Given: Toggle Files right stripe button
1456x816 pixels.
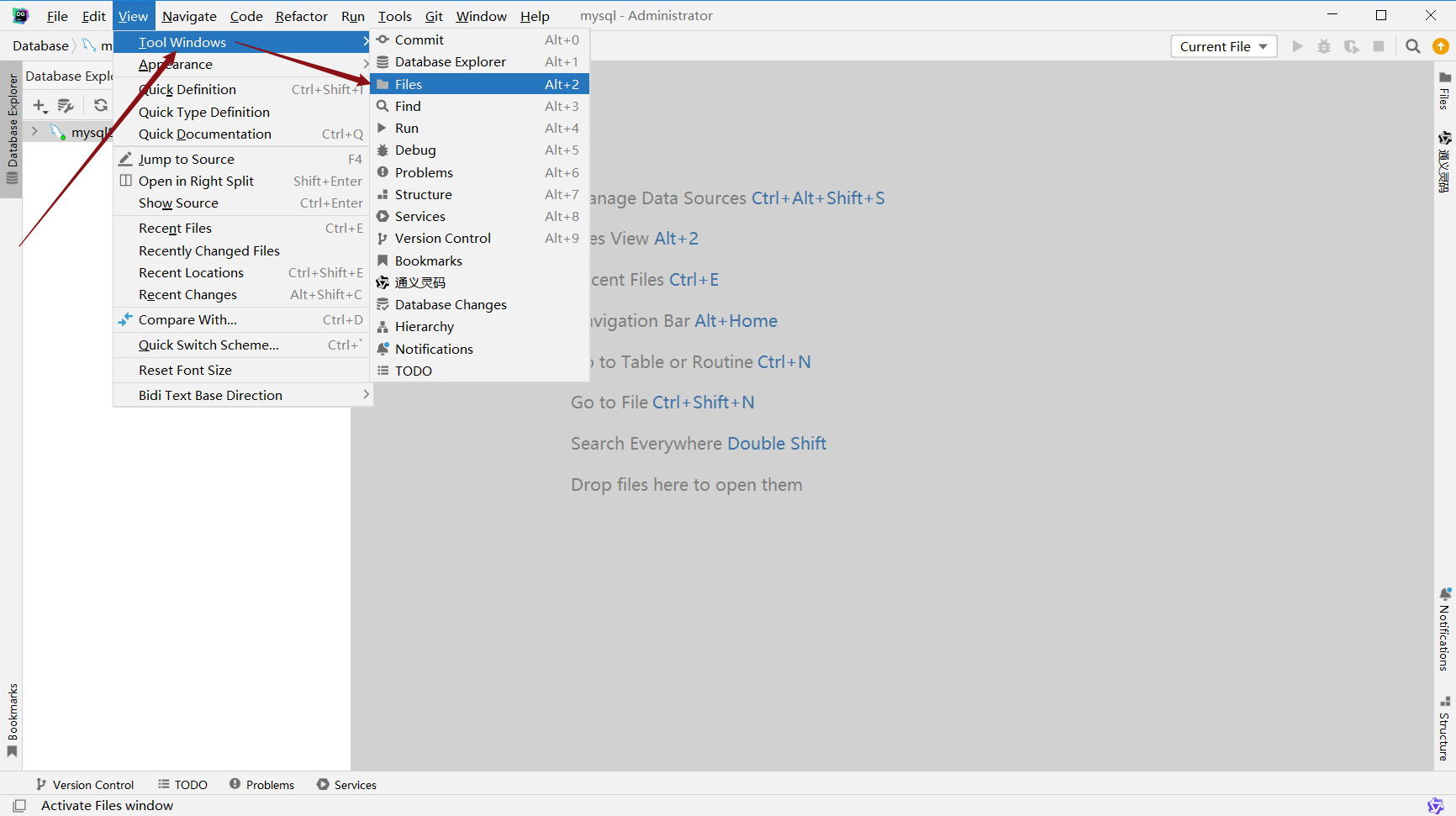Looking at the screenshot, I should [1444, 91].
